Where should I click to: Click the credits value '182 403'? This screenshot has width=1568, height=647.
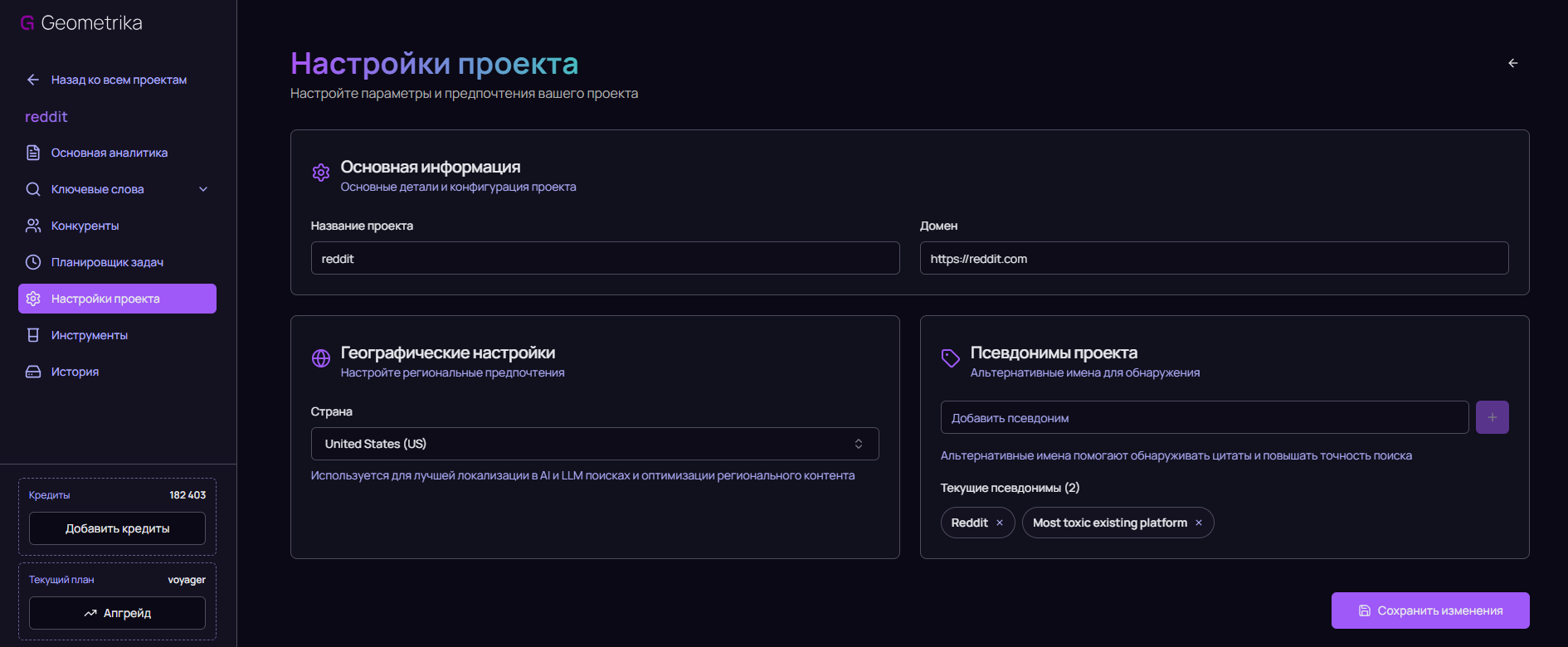(x=187, y=495)
